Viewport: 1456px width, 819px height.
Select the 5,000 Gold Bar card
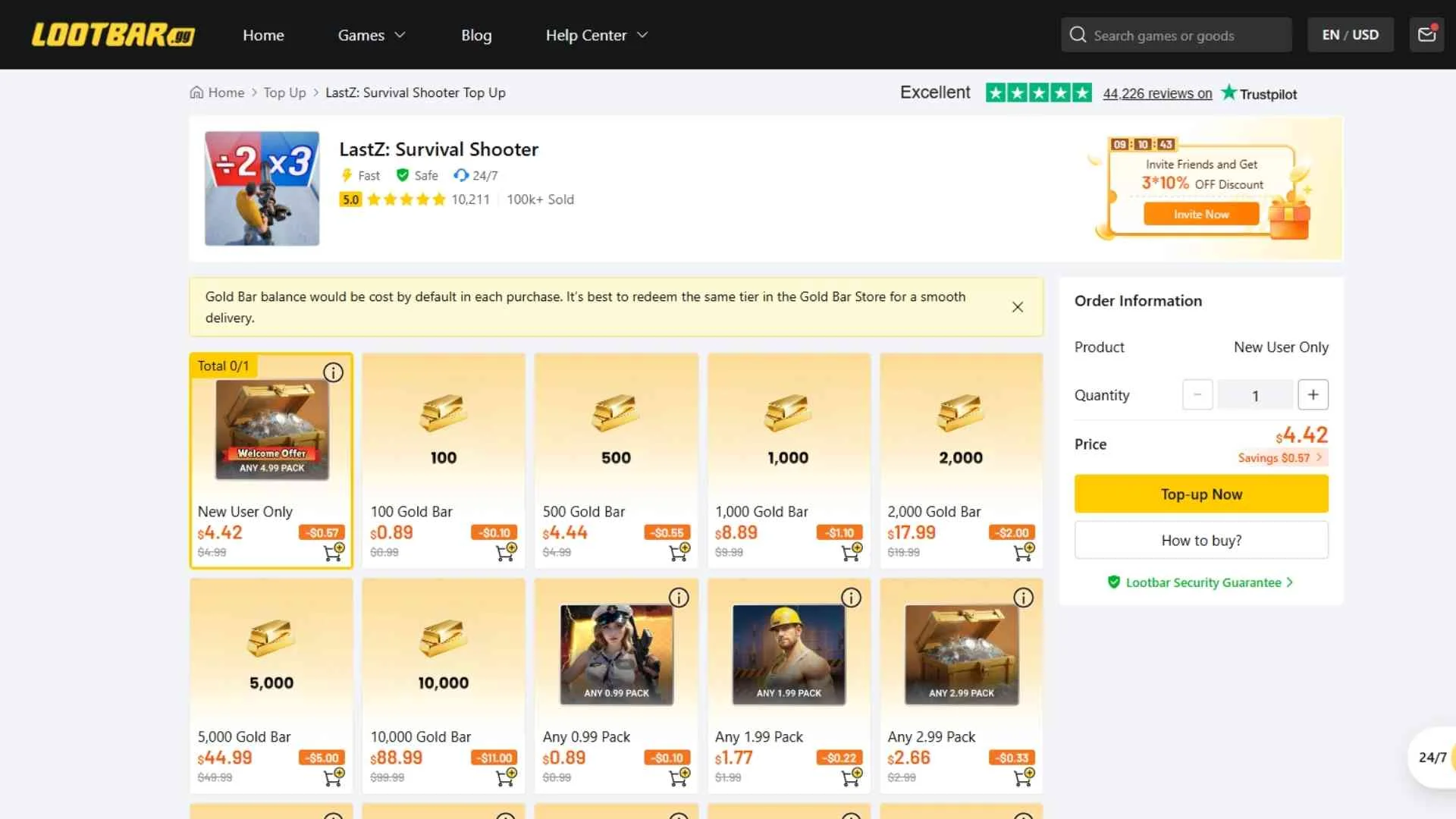(x=271, y=686)
